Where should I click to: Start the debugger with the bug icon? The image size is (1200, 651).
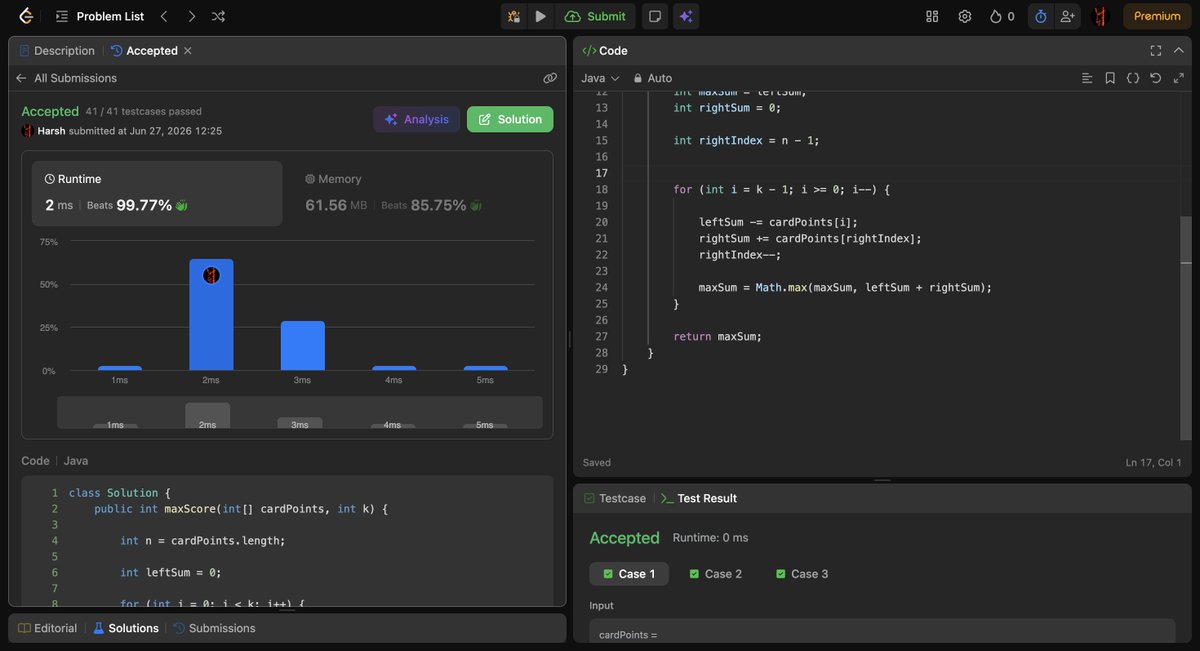[513, 16]
